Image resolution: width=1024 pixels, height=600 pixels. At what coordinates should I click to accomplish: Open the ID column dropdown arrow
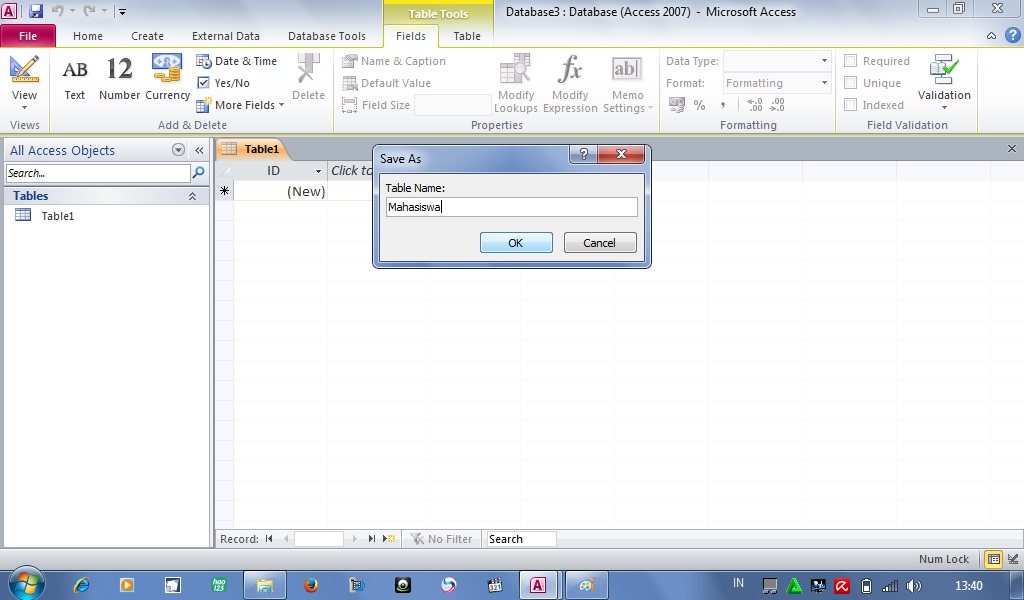(x=318, y=171)
